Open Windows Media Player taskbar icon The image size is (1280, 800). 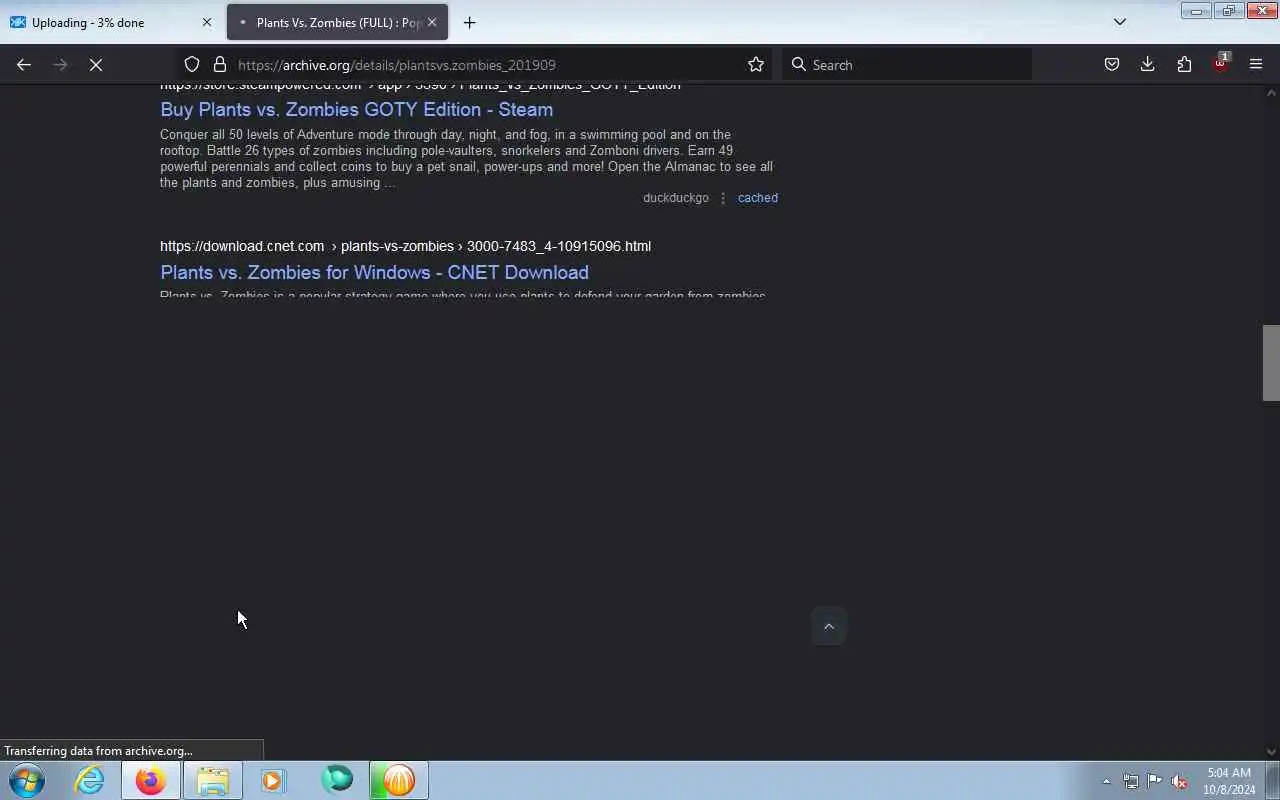coord(273,780)
